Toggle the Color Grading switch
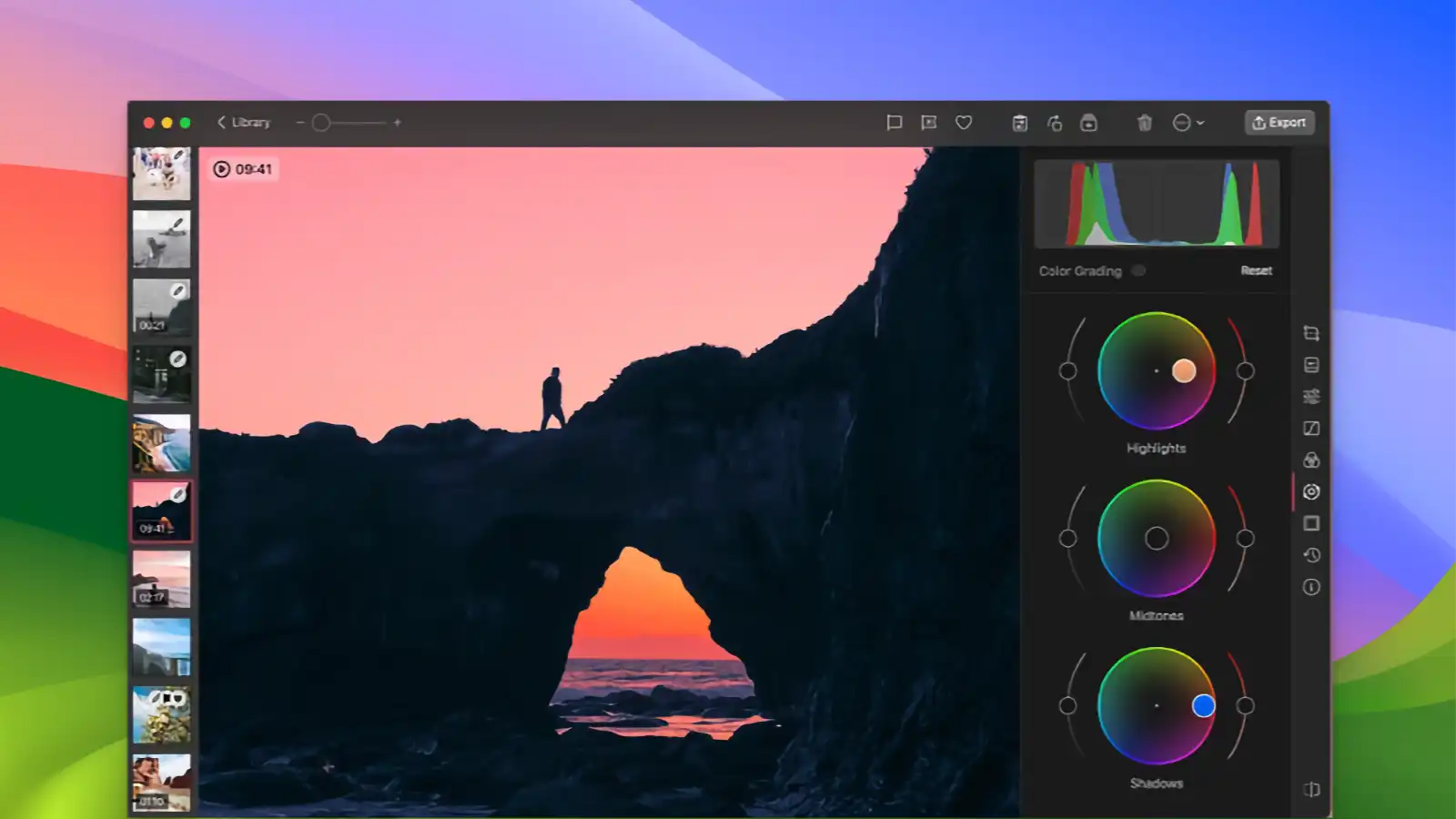Image resolution: width=1456 pixels, height=819 pixels. point(1137,270)
